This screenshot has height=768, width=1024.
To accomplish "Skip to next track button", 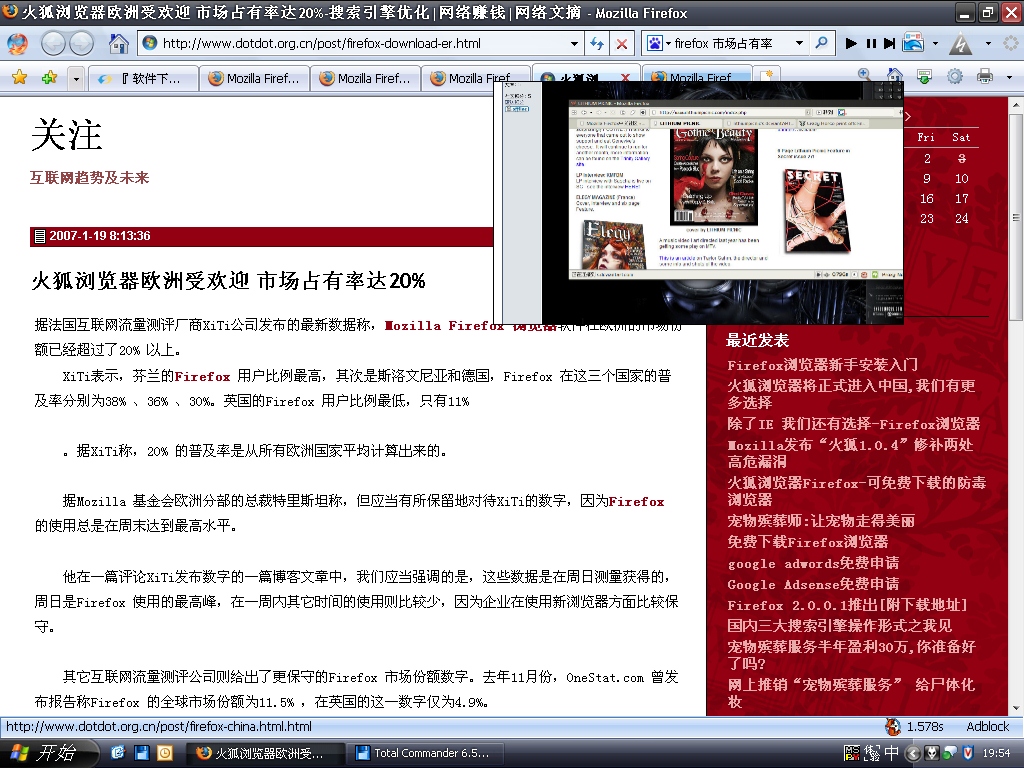I will (x=889, y=44).
